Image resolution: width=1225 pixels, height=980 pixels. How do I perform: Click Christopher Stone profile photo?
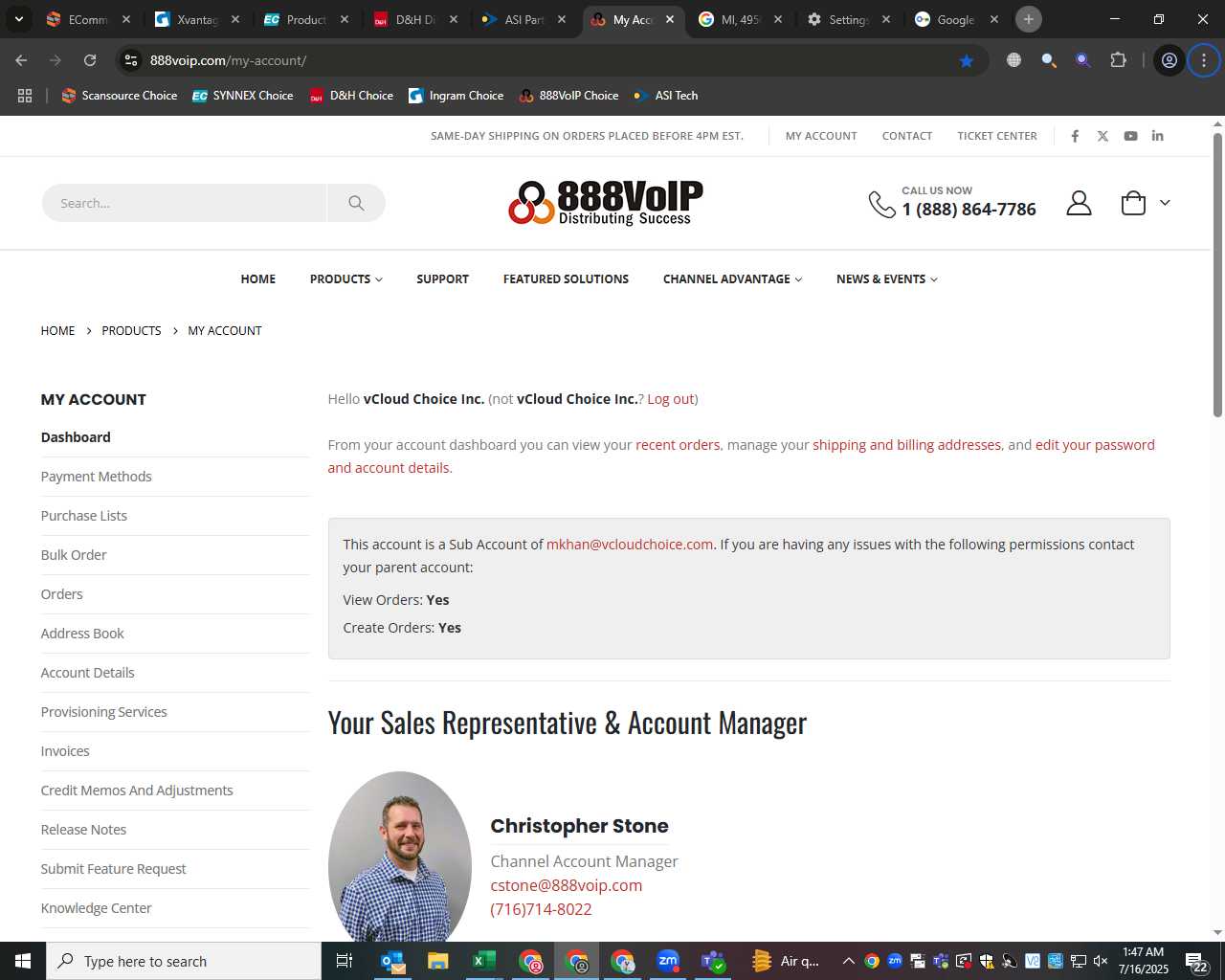pos(400,857)
